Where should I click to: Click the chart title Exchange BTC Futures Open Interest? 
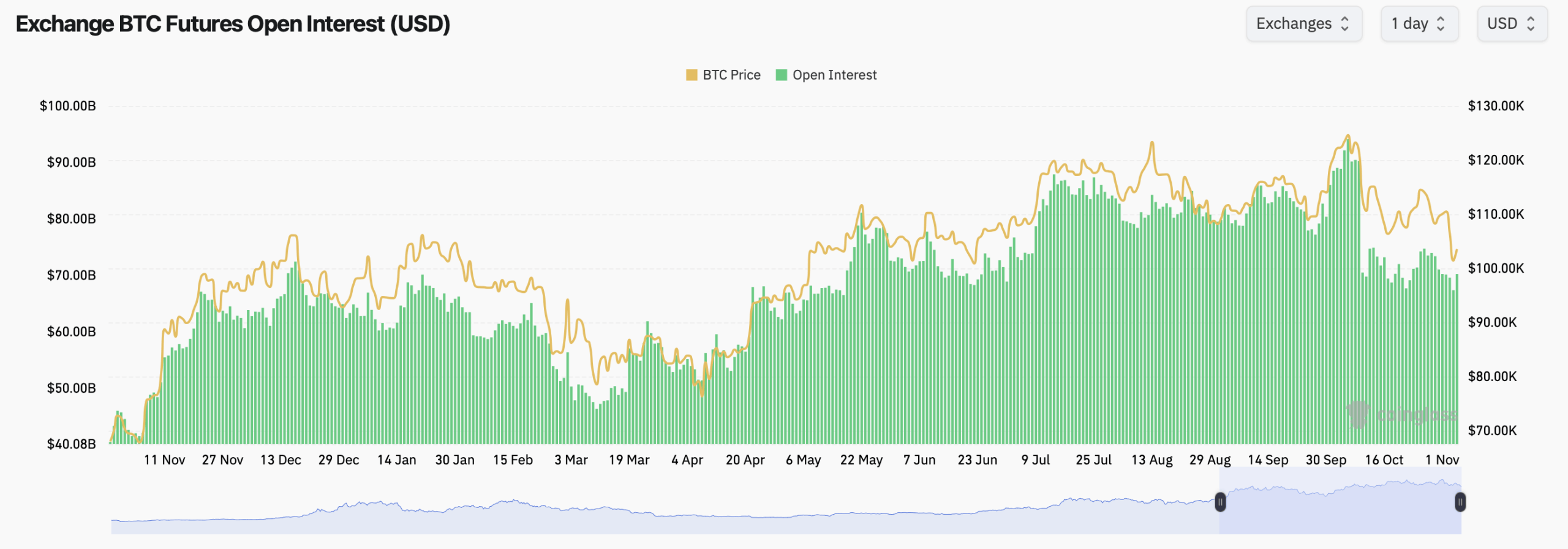click(233, 24)
